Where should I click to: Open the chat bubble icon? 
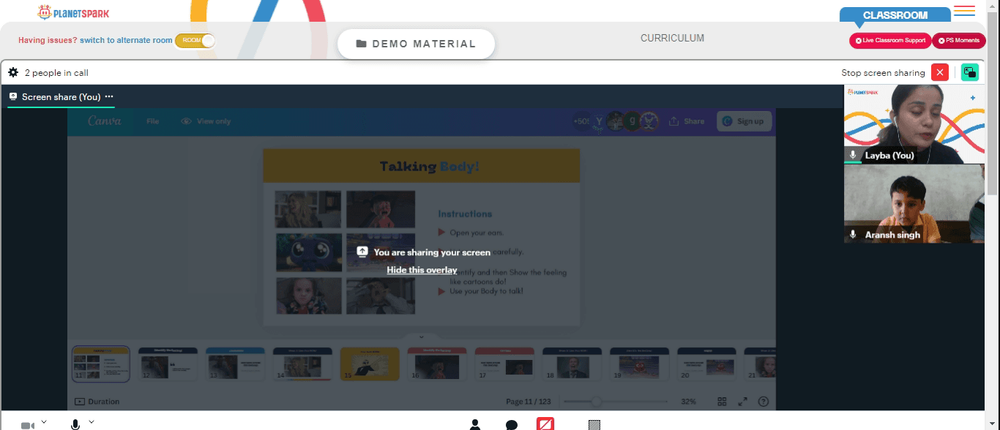(511, 425)
